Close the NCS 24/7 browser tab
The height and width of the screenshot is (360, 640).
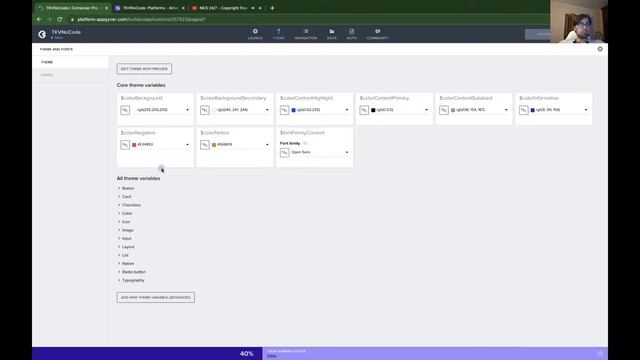click(260, 8)
